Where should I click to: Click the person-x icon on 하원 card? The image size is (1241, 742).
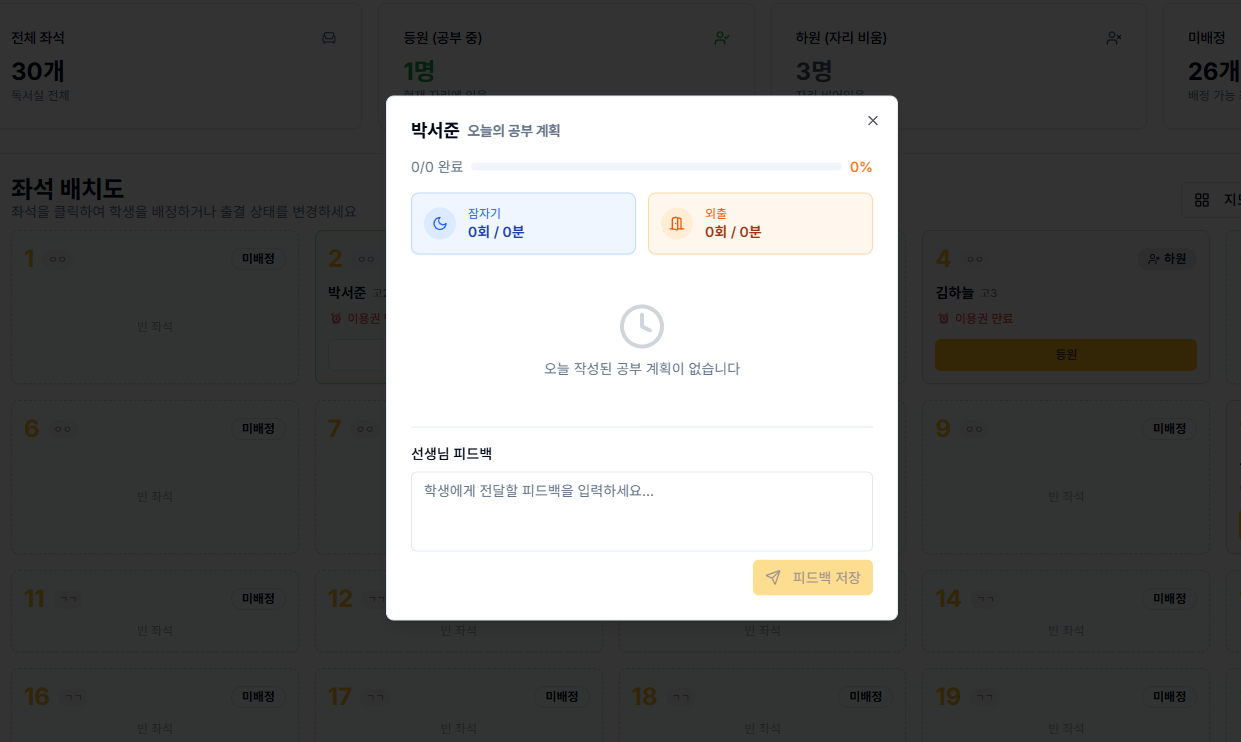[1113, 36]
